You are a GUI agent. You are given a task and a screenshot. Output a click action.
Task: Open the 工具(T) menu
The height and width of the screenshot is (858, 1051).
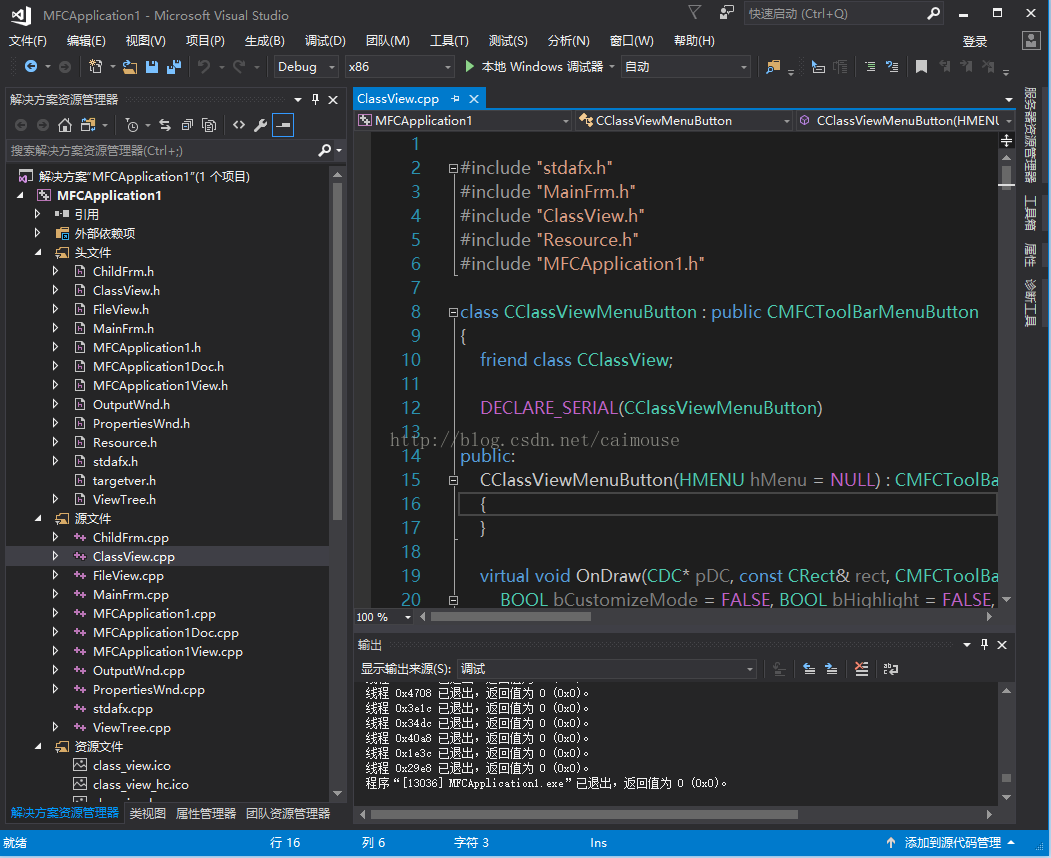(x=449, y=41)
